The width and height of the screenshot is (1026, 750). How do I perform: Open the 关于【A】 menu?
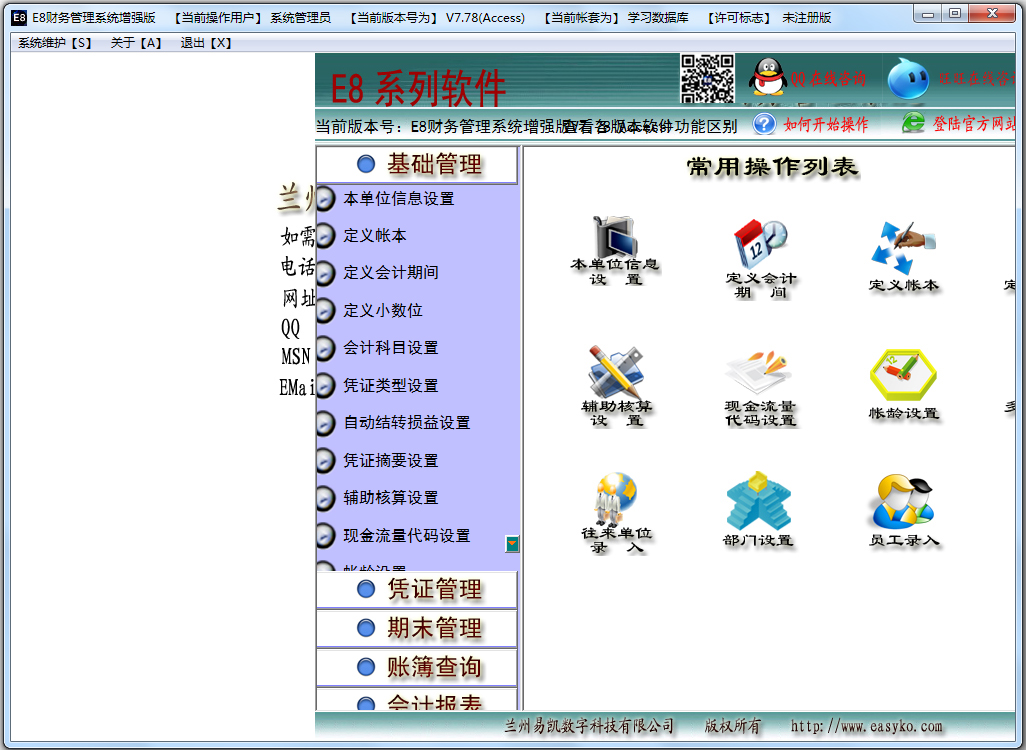[x=136, y=43]
